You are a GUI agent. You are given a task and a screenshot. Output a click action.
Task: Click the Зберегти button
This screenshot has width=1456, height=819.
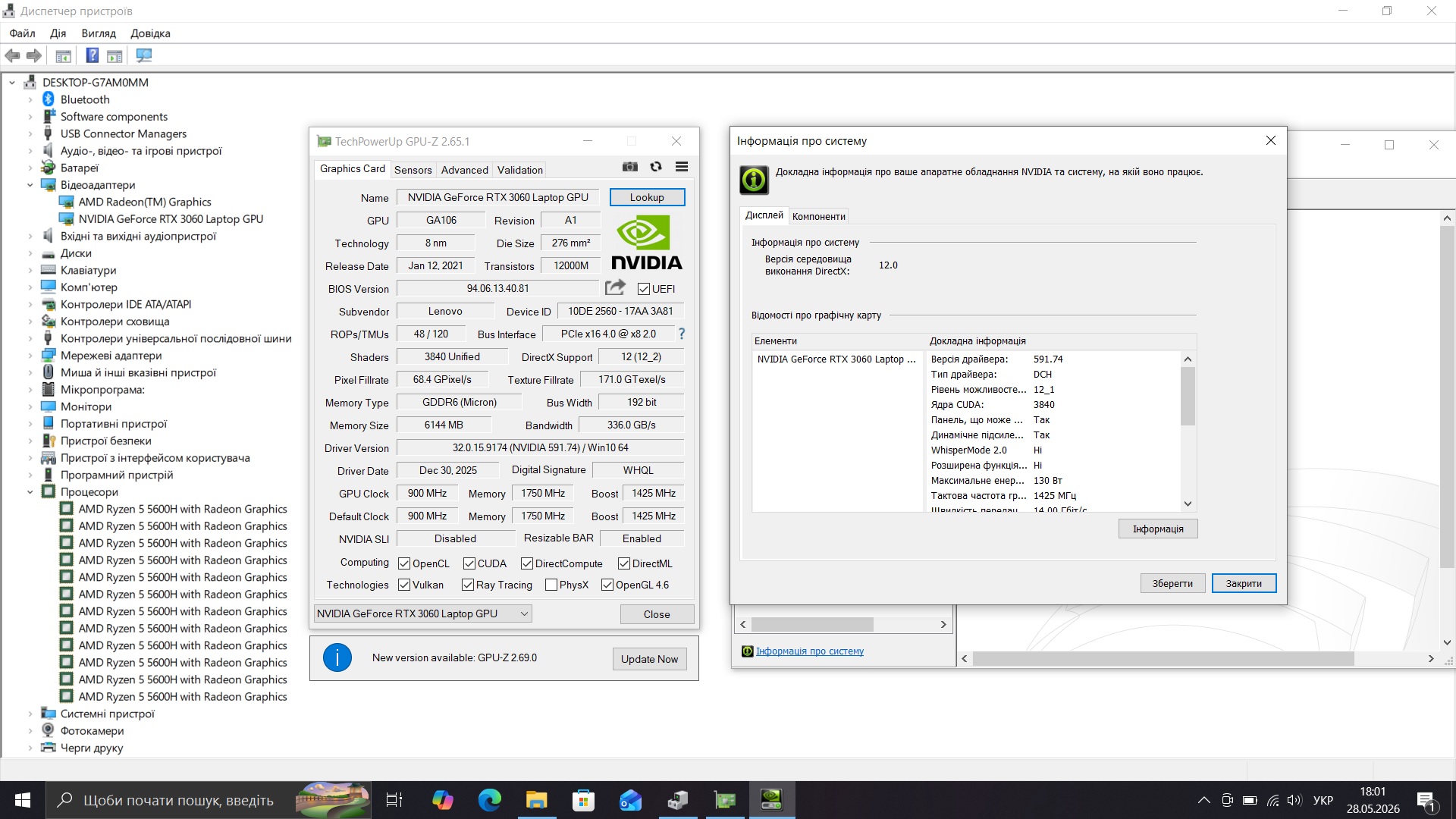tap(1172, 583)
